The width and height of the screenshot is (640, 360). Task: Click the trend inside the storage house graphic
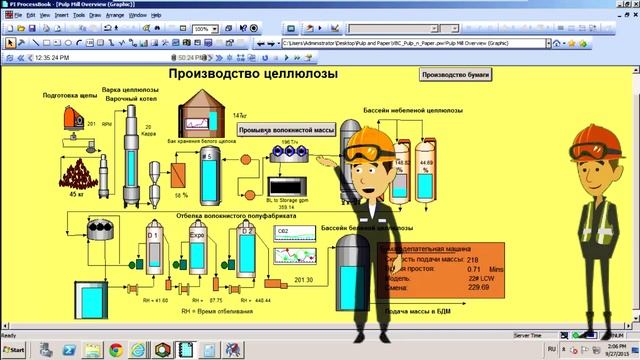pyautogui.click(x=196, y=123)
